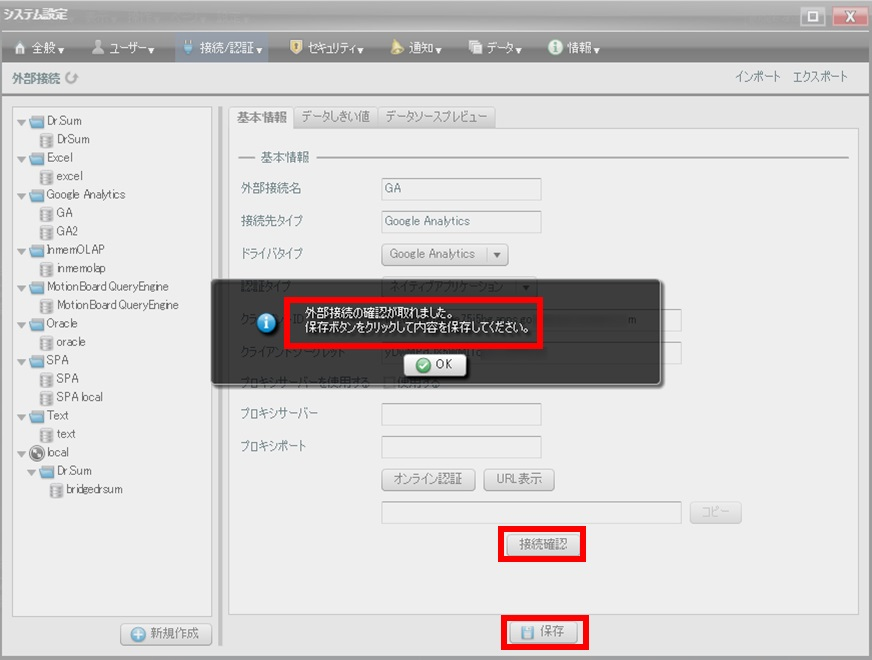
Task: Click the refresh icon beside 外部接続
Action: 72,78
